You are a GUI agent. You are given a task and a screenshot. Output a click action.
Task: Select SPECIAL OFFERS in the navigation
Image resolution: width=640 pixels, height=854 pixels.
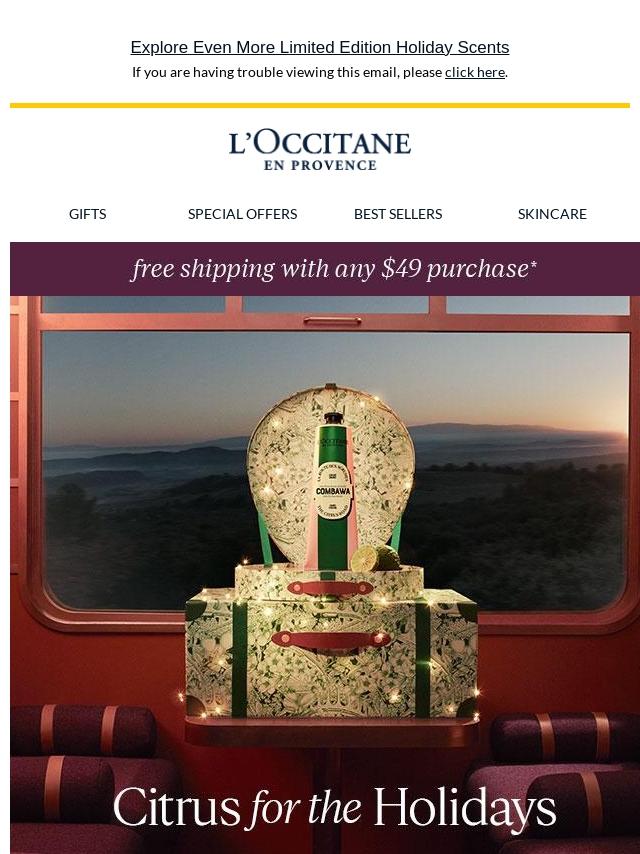pyautogui.click(x=242, y=214)
